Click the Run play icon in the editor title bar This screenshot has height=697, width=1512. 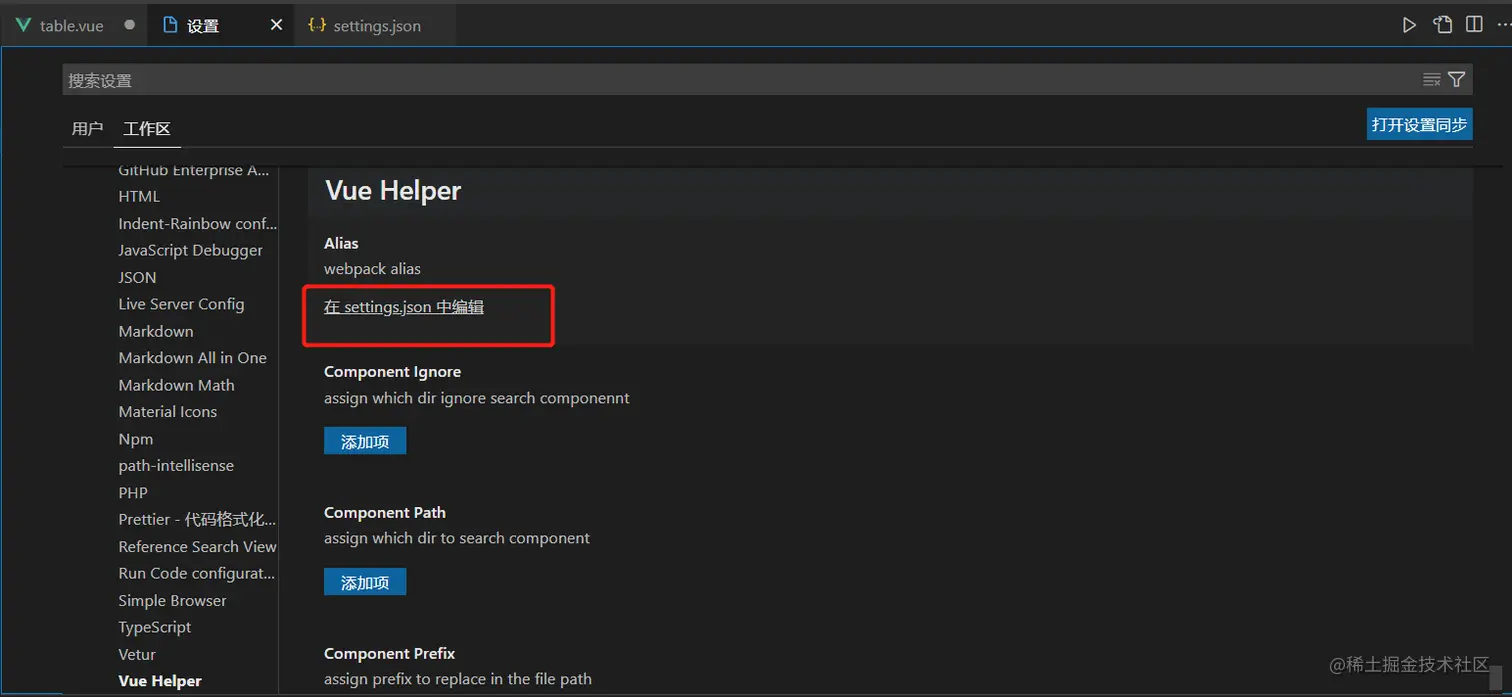pyautogui.click(x=1409, y=25)
